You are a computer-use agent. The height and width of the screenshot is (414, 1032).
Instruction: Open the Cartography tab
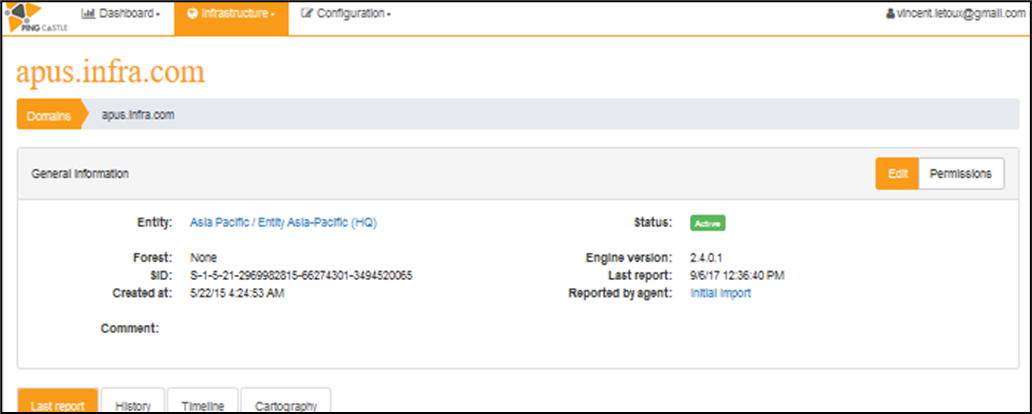[286, 401]
